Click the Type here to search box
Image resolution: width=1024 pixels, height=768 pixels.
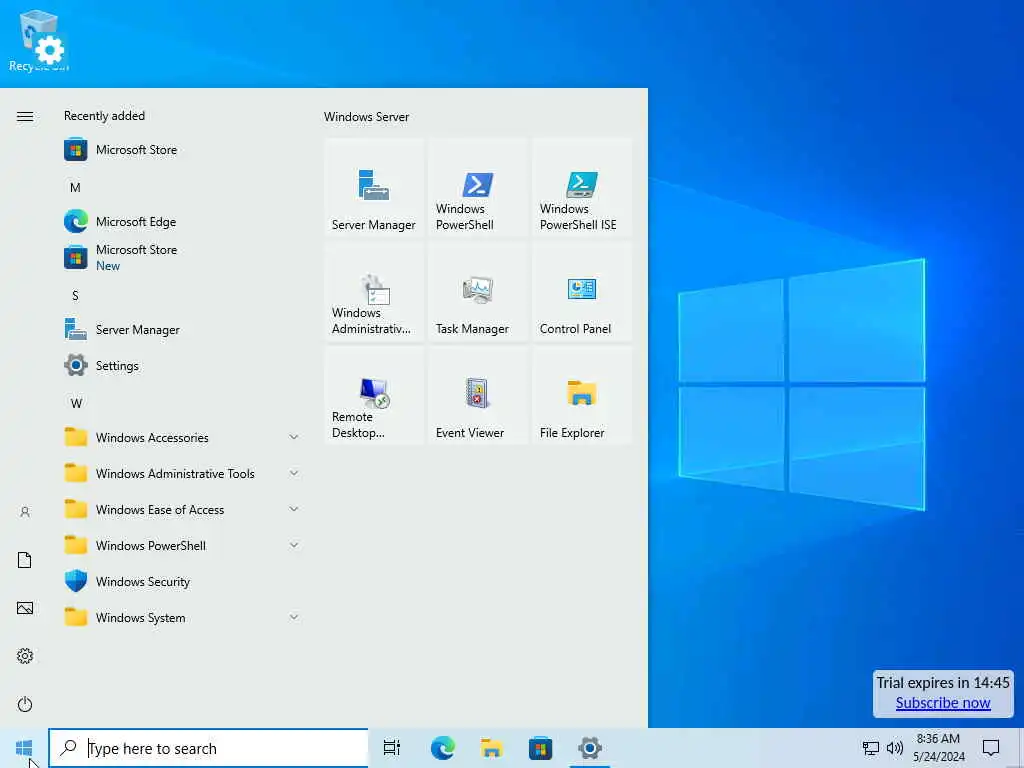coord(208,748)
